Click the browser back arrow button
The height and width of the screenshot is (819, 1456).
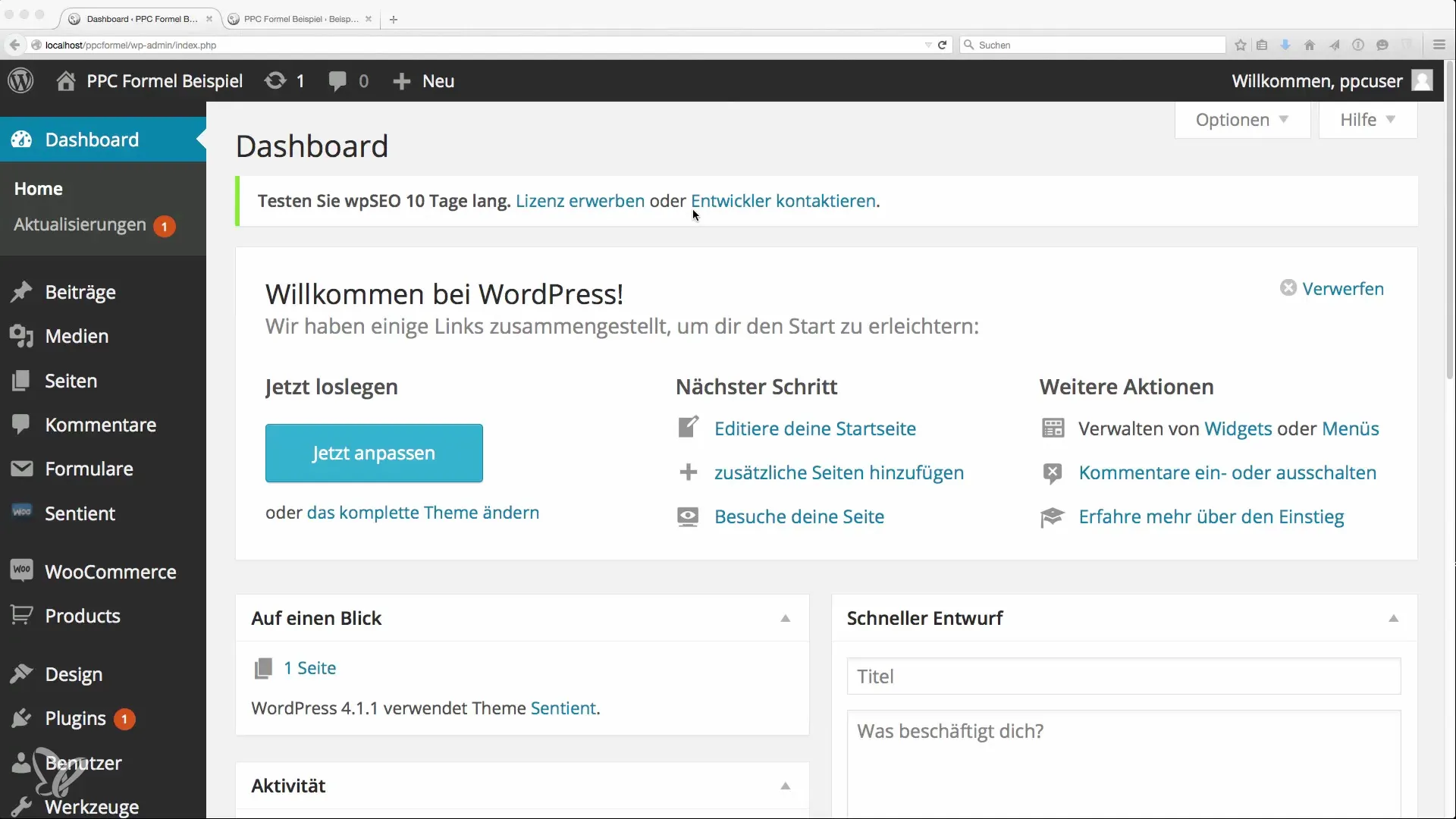[x=14, y=45]
